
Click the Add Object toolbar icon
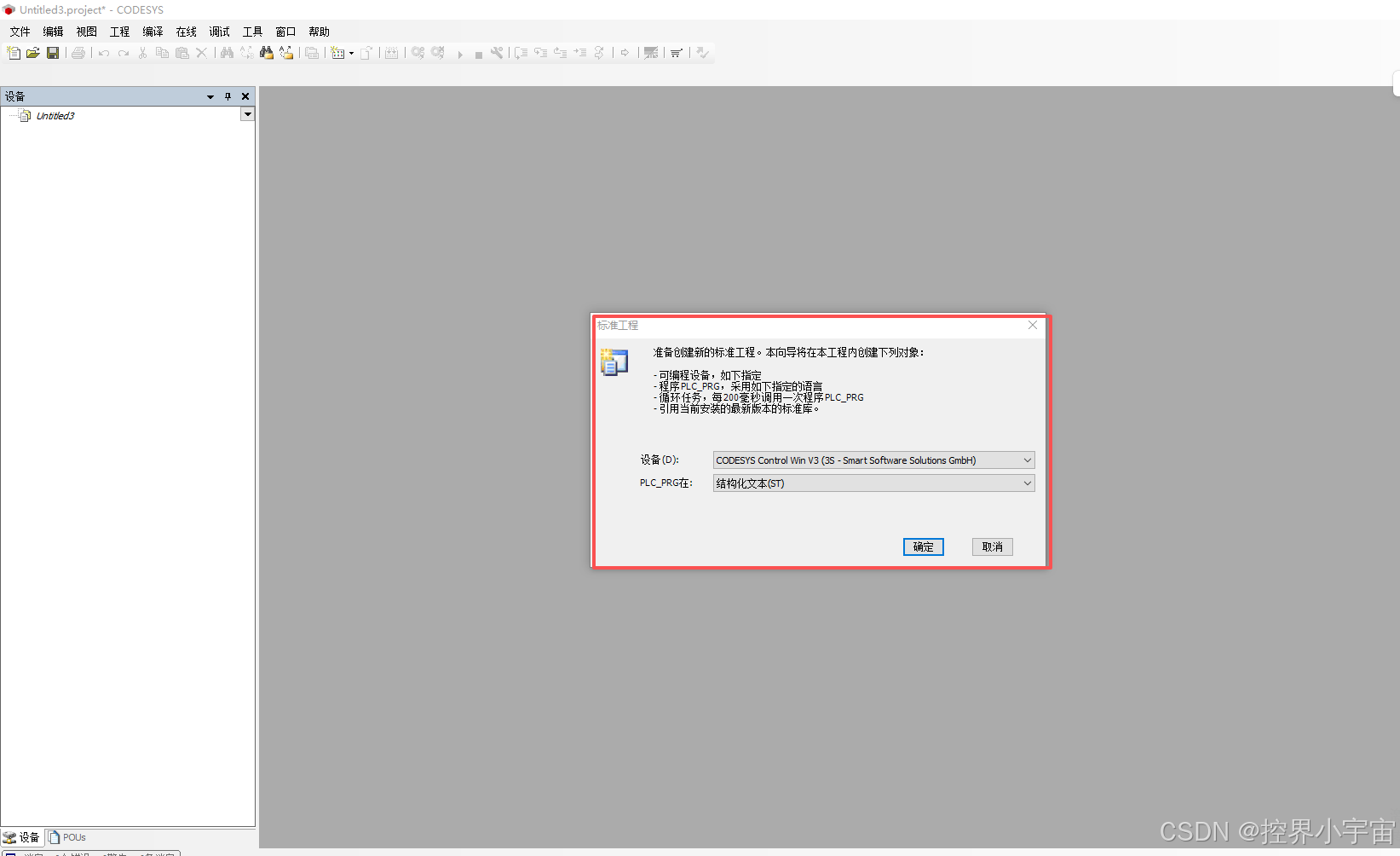coord(337,53)
